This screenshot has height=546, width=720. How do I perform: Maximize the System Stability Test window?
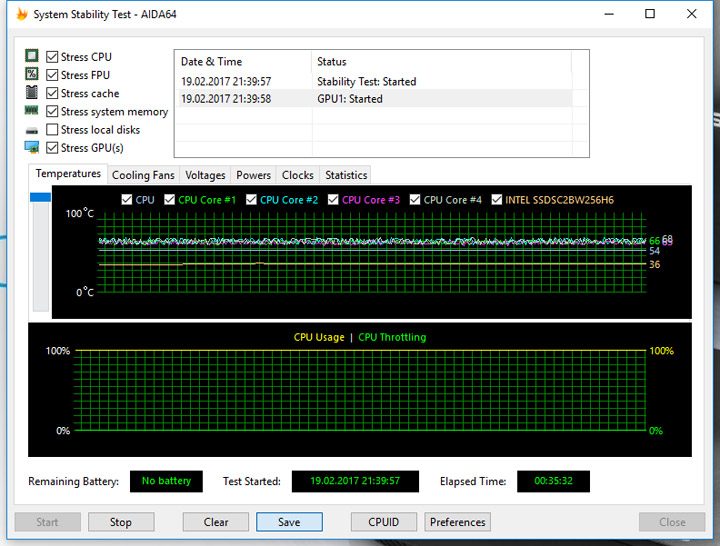[x=650, y=14]
